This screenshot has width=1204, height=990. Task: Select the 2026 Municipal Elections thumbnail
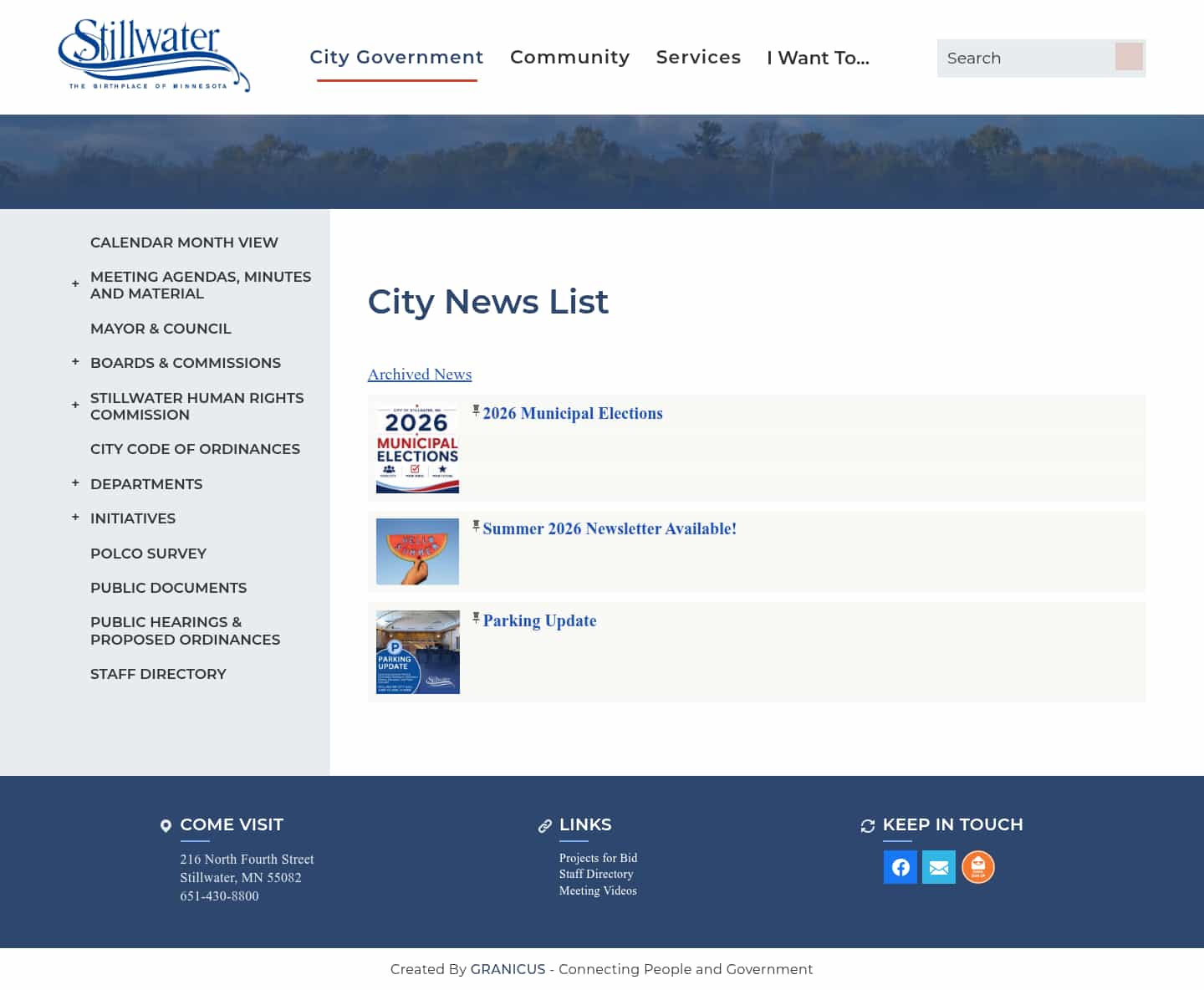417,449
